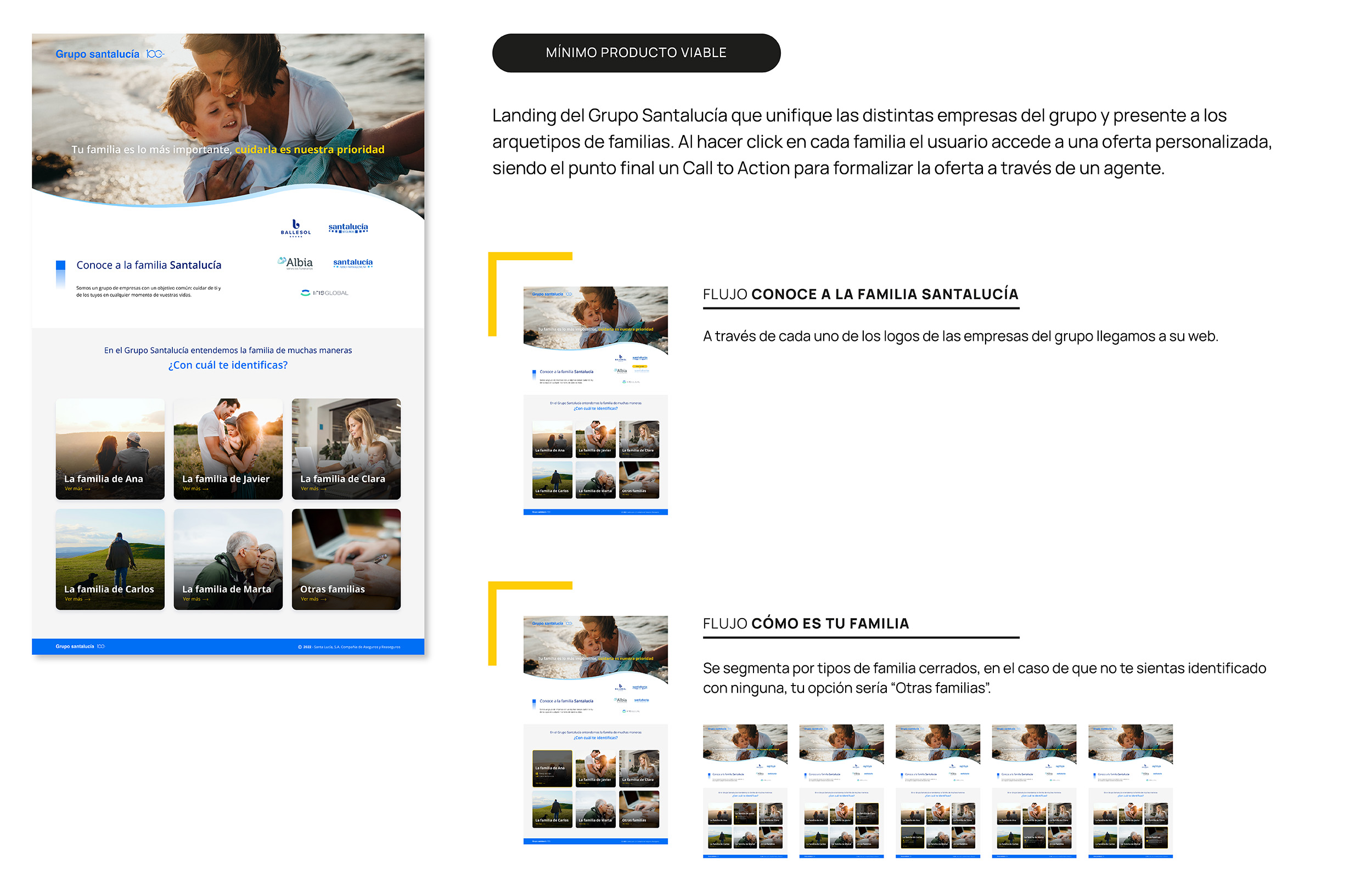Click the Flujo Conoce a la Familia Santalucía heading

[x=860, y=294]
